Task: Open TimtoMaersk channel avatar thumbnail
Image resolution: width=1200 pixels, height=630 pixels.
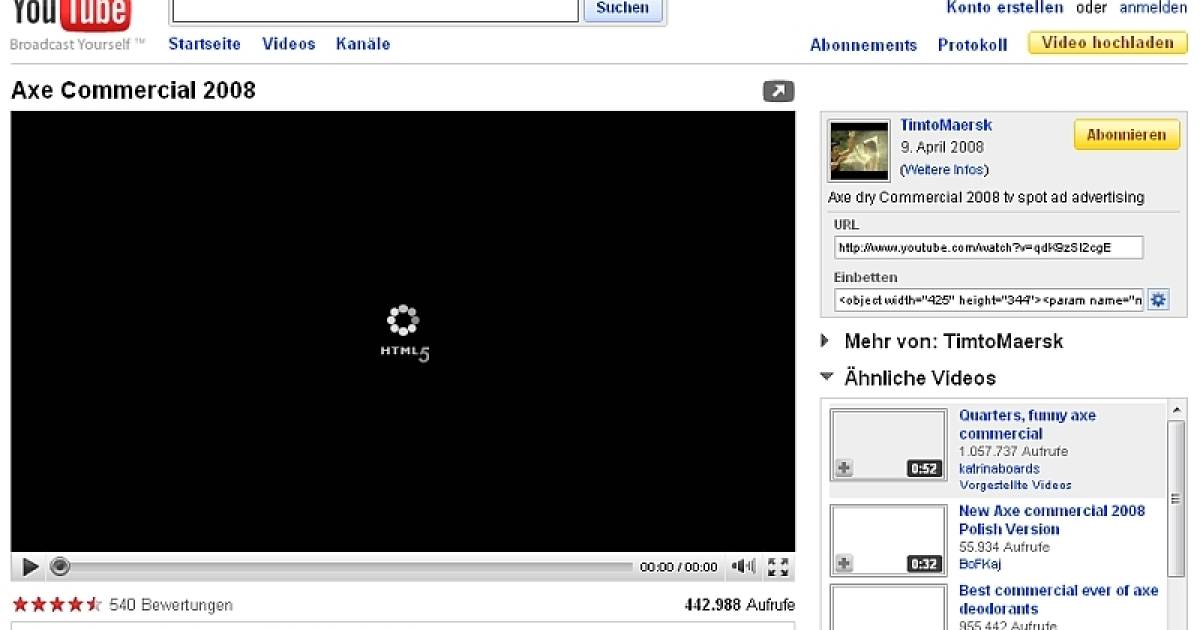Action: 859,151
